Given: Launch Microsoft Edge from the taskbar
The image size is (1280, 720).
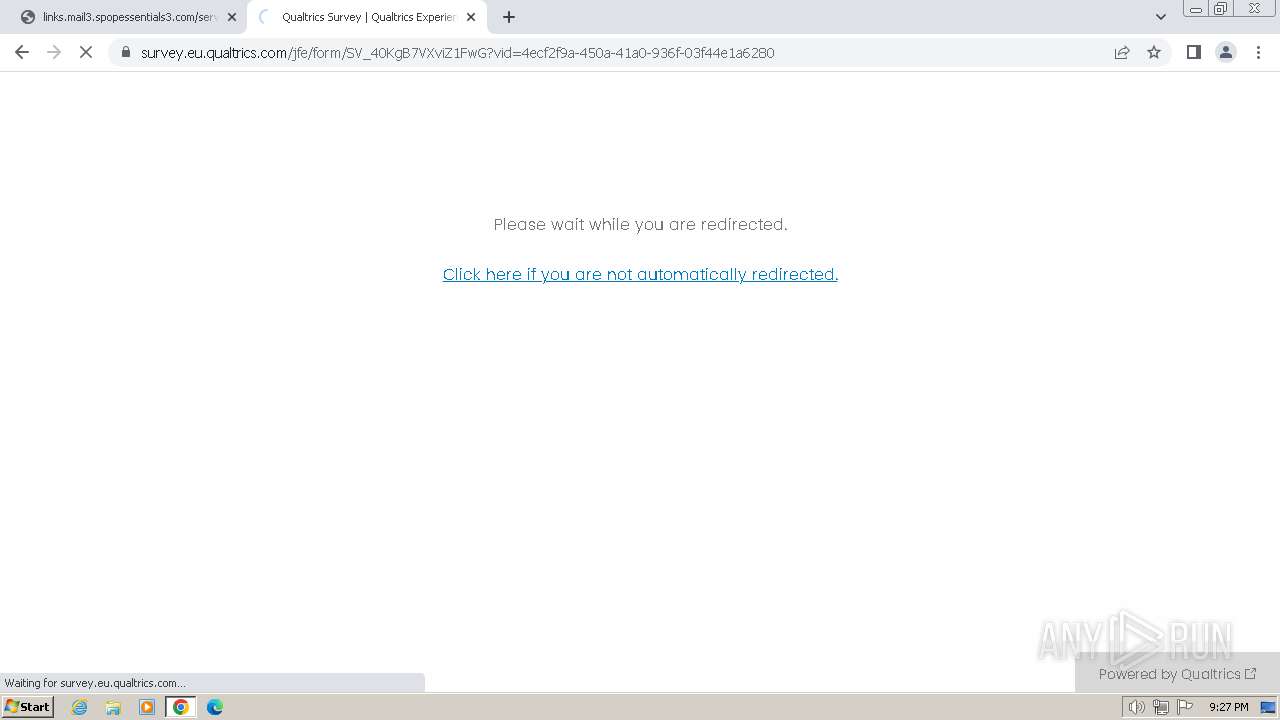Looking at the screenshot, I should (x=215, y=707).
